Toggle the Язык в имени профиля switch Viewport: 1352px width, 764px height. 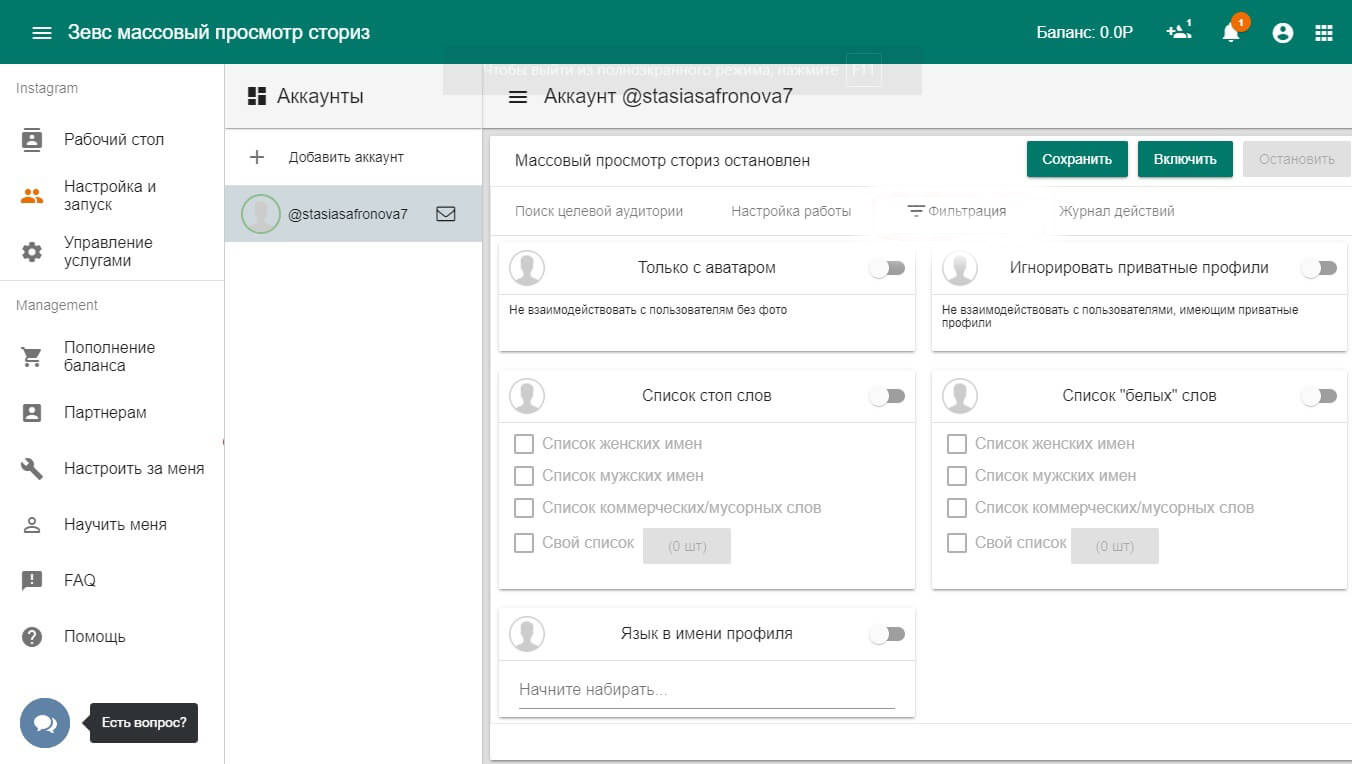[x=887, y=634]
